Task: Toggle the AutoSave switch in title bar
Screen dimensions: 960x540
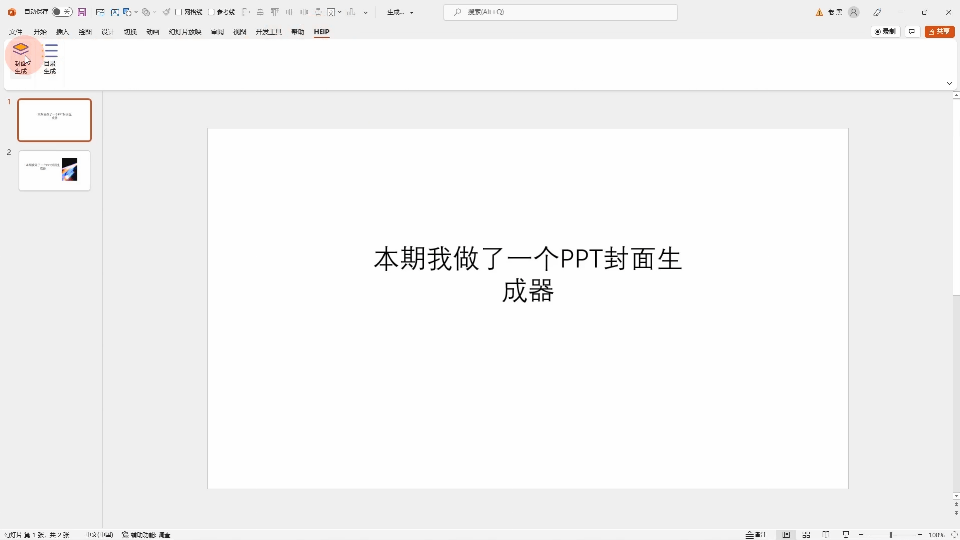Action: point(62,12)
